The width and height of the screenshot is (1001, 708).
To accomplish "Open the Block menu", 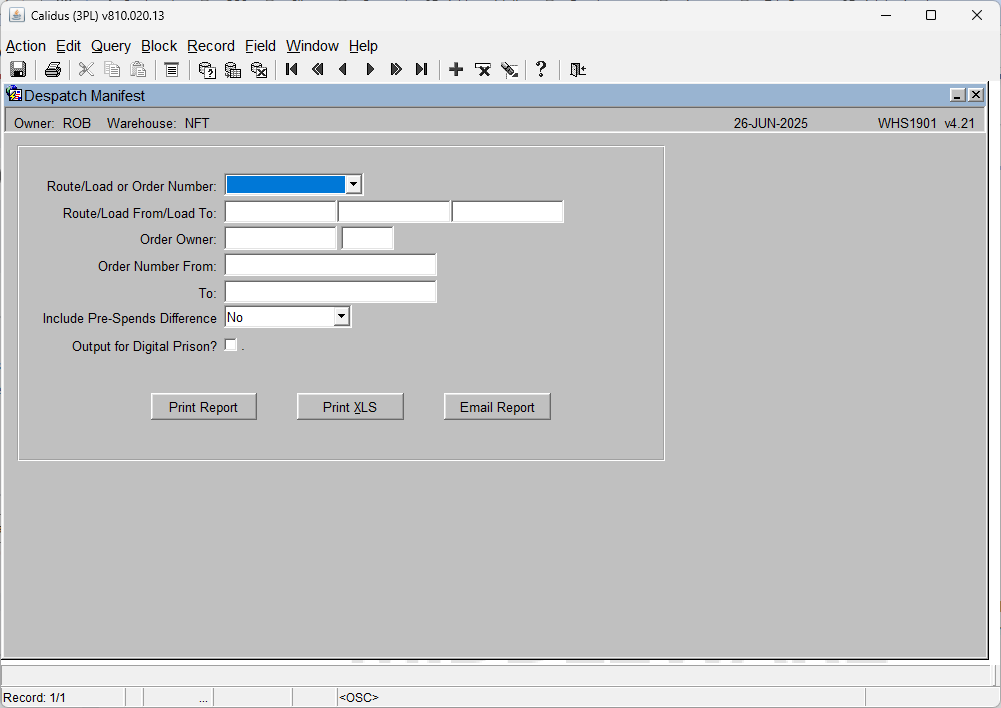I will point(159,46).
